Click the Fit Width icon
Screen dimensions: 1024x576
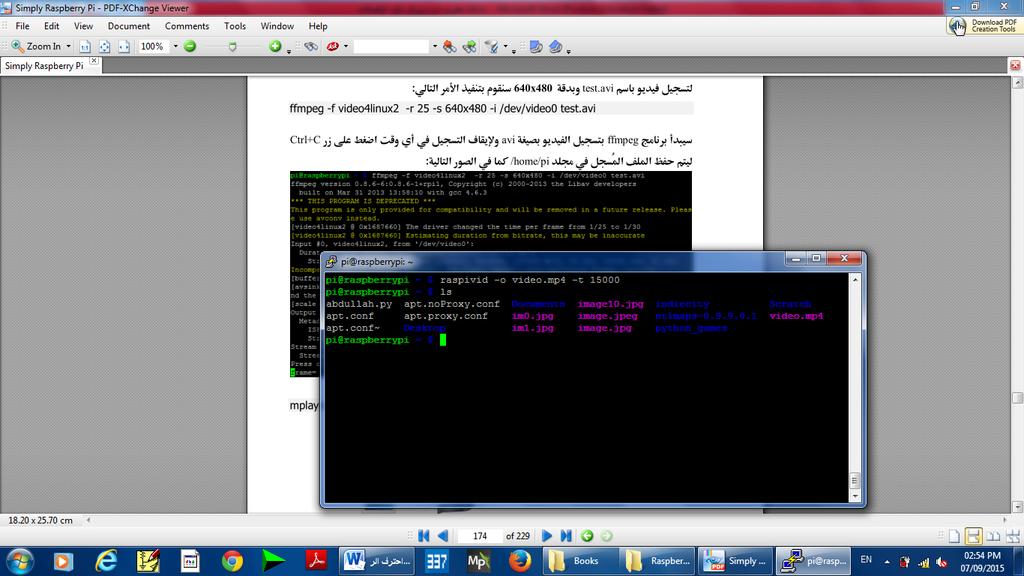tap(124, 46)
